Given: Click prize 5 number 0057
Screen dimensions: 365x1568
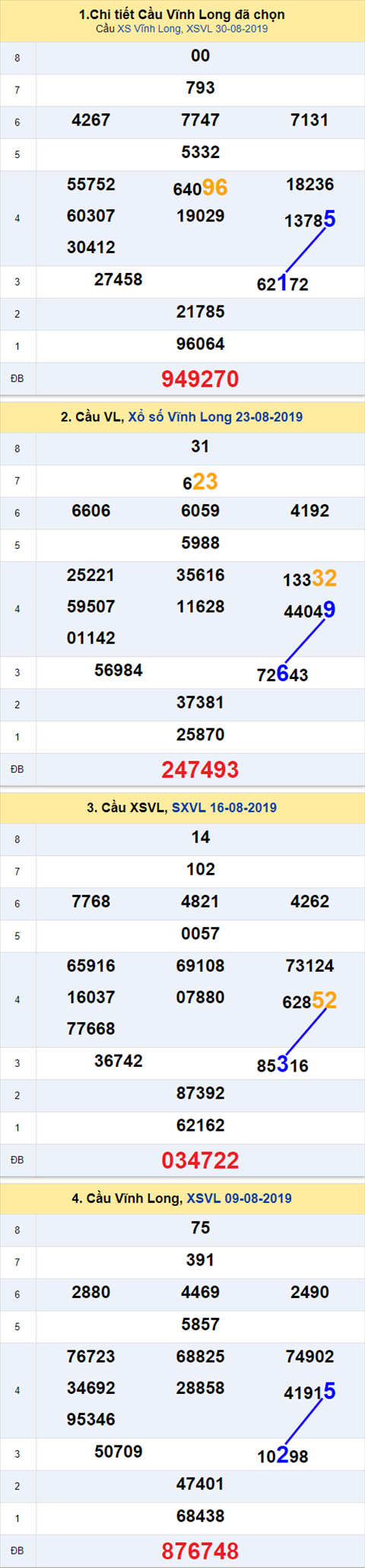Looking at the screenshot, I should [x=201, y=934].
